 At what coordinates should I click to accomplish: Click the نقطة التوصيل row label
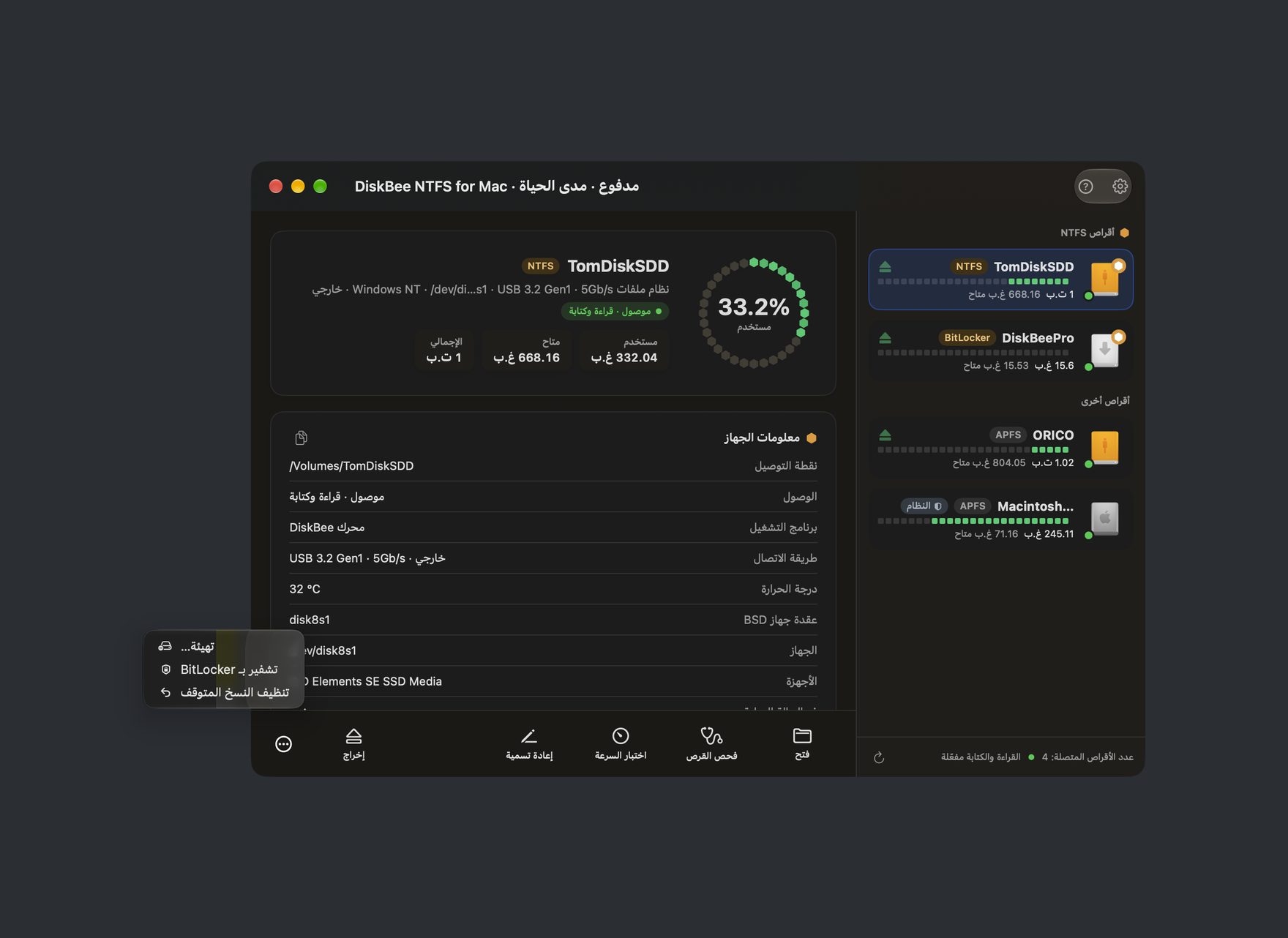pos(786,466)
